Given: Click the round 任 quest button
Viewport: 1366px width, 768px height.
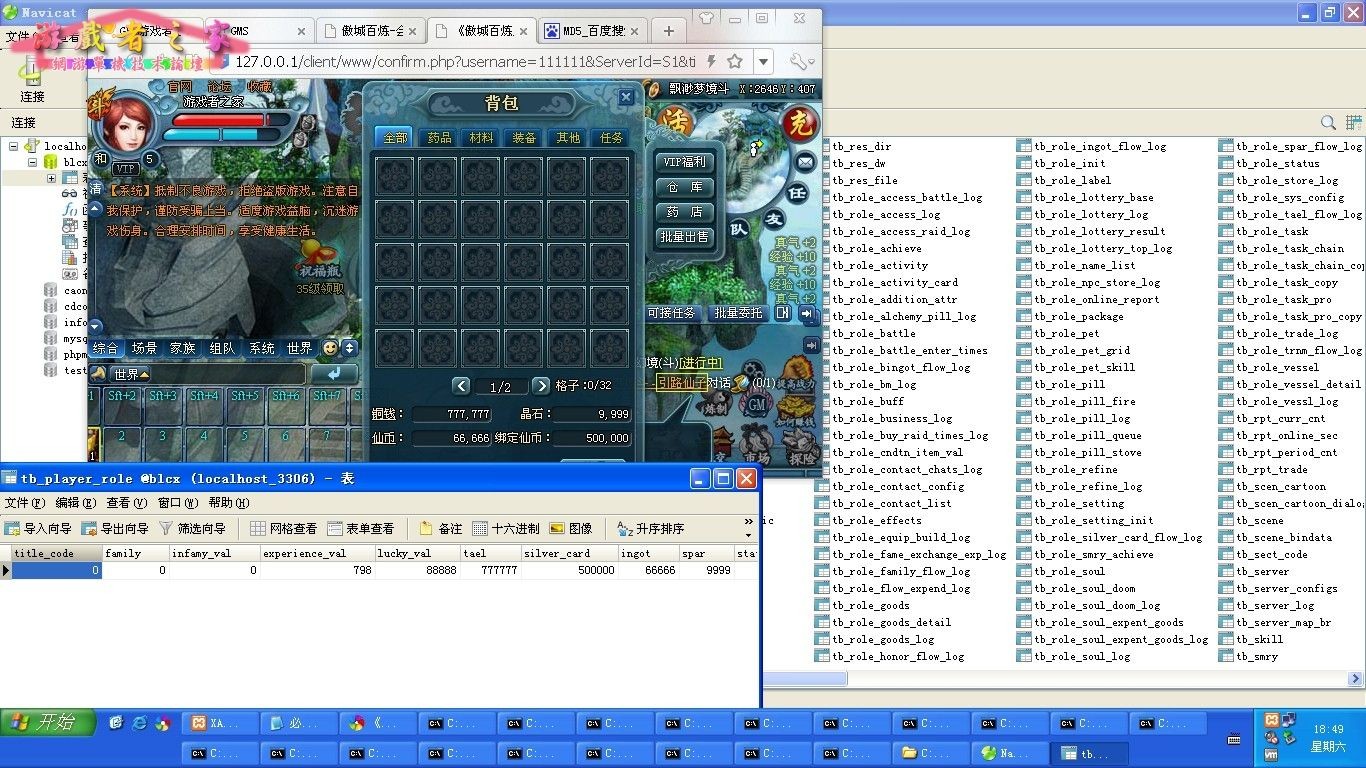Looking at the screenshot, I should pyautogui.click(x=797, y=194).
